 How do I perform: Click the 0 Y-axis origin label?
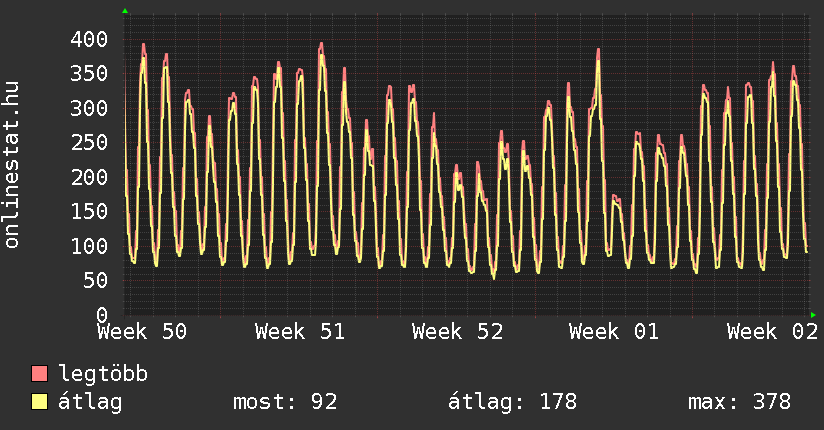tap(101, 314)
